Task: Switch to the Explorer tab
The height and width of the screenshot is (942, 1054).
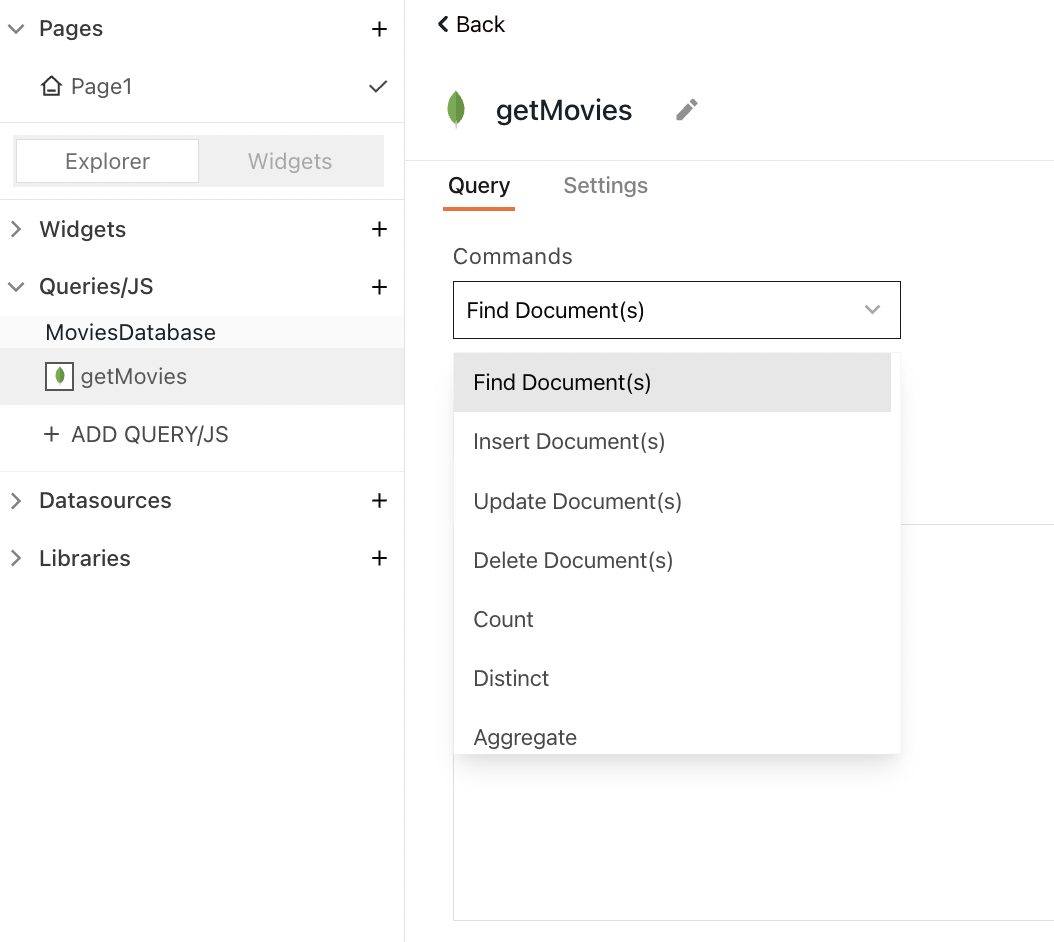Action: coord(108,161)
